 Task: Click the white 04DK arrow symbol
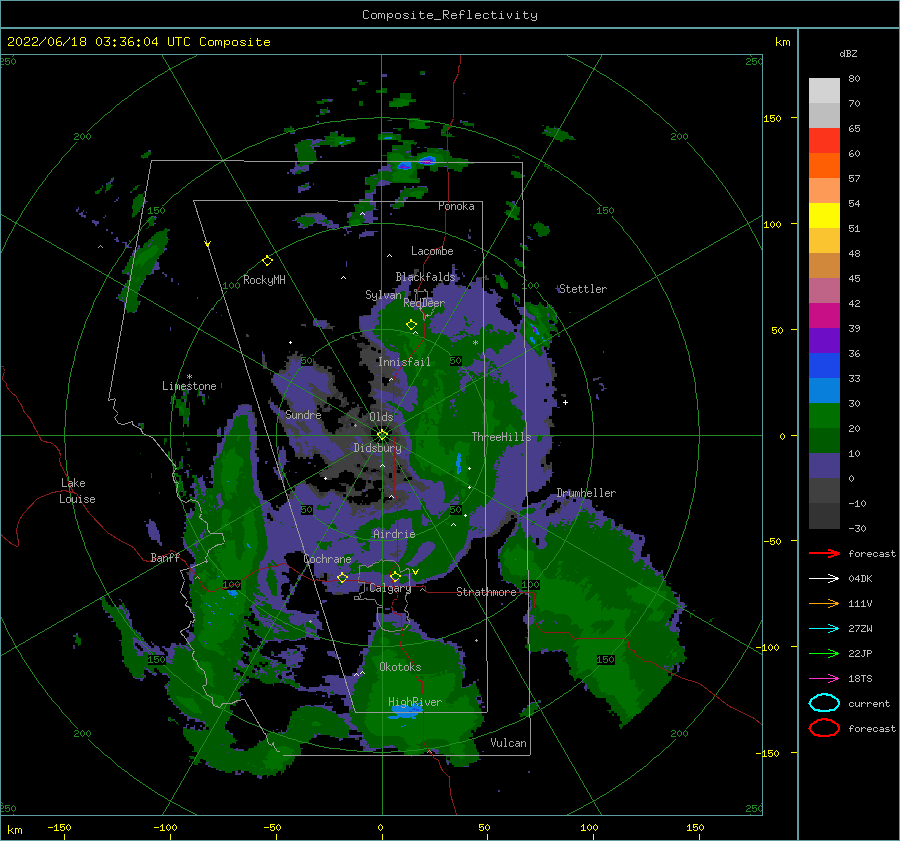[824, 578]
